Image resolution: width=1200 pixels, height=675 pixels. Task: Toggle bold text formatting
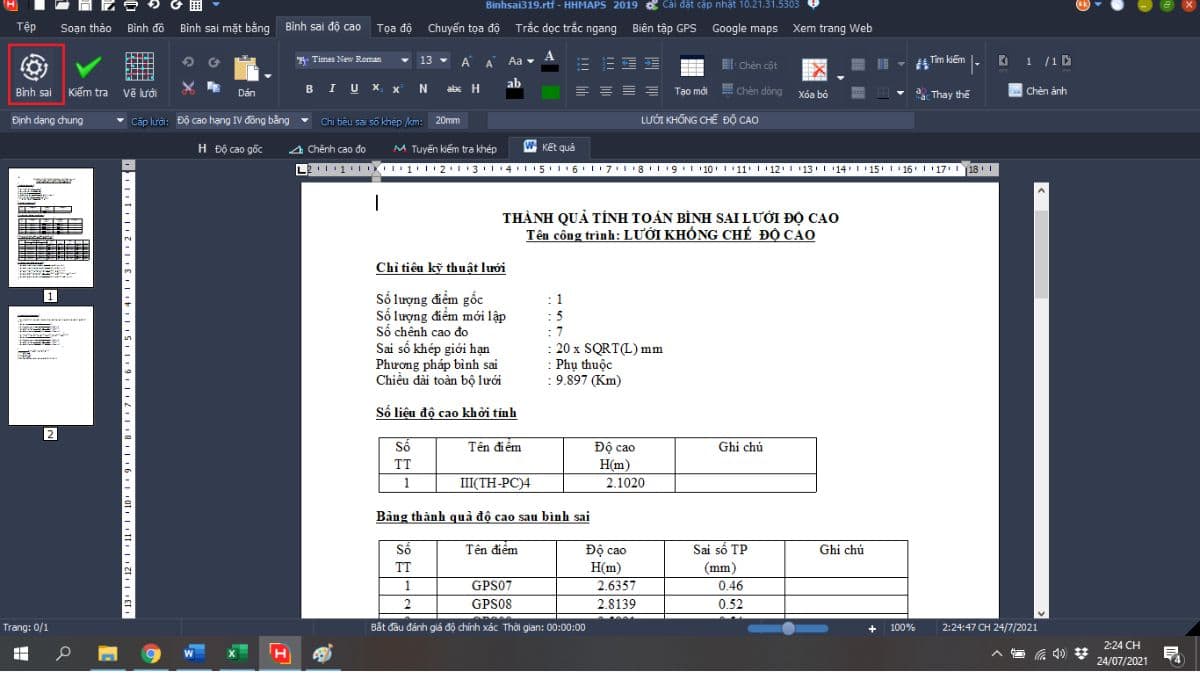(x=309, y=89)
